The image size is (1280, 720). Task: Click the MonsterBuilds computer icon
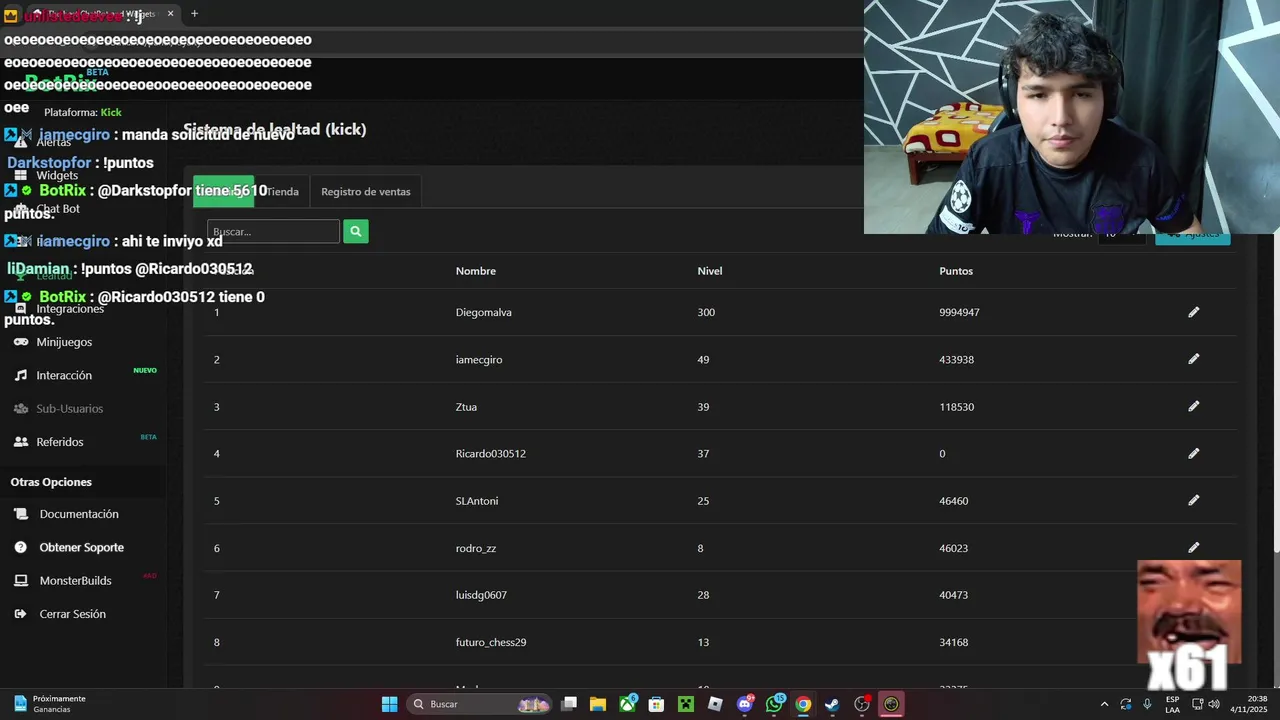tap(21, 580)
